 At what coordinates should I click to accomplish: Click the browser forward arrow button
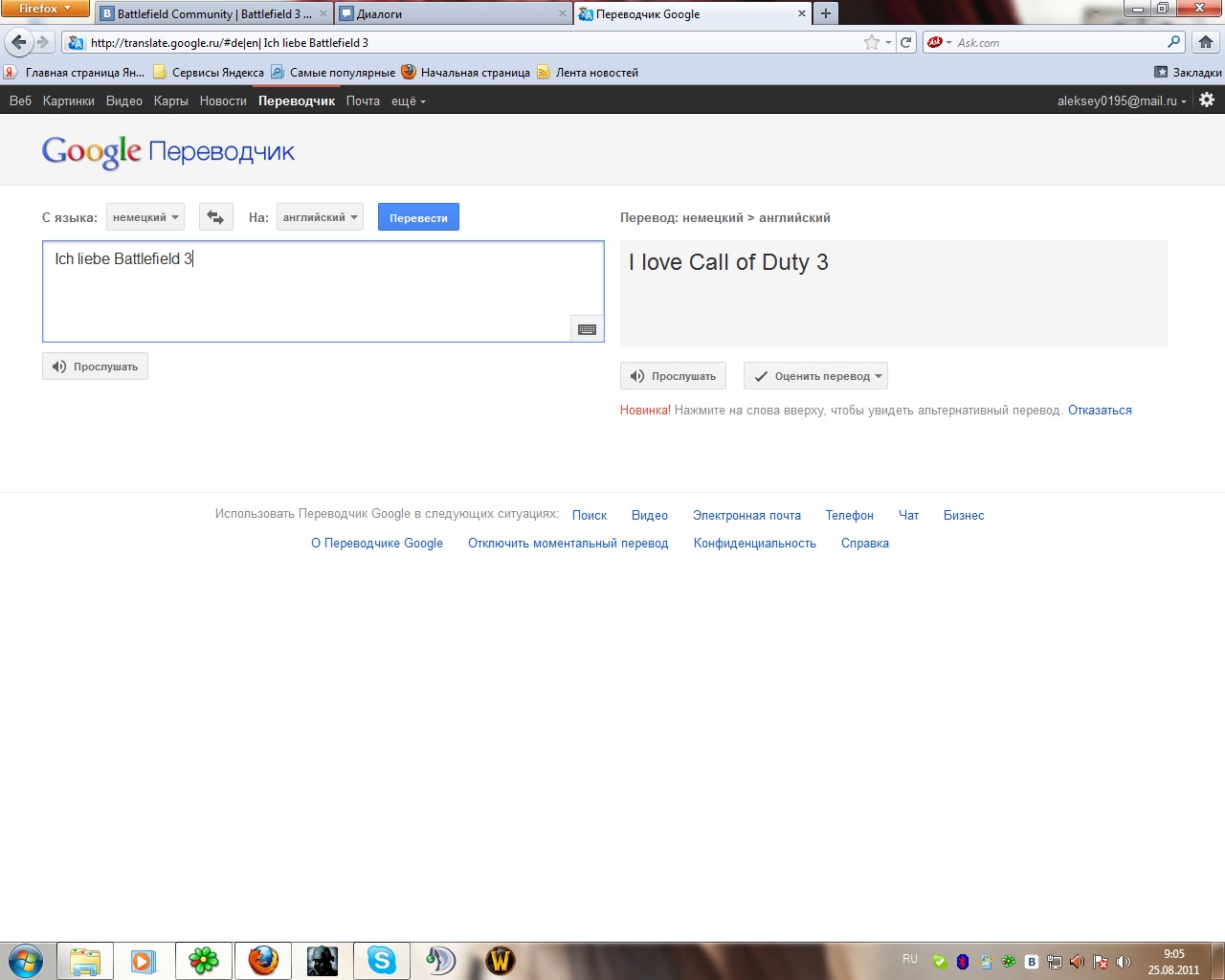pyautogui.click(x=42, y=42)
